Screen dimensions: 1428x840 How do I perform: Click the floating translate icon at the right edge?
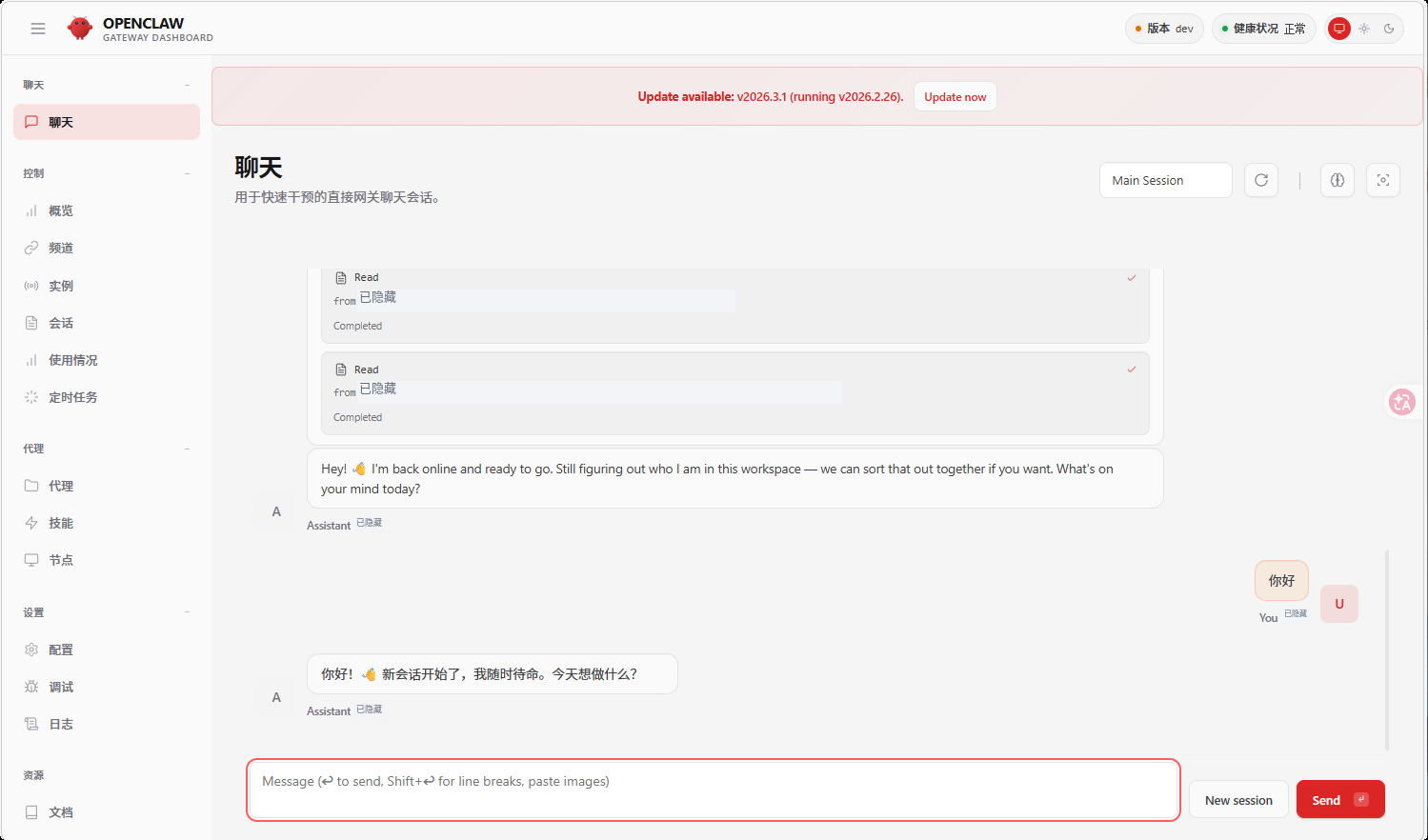pos(1402,402)
